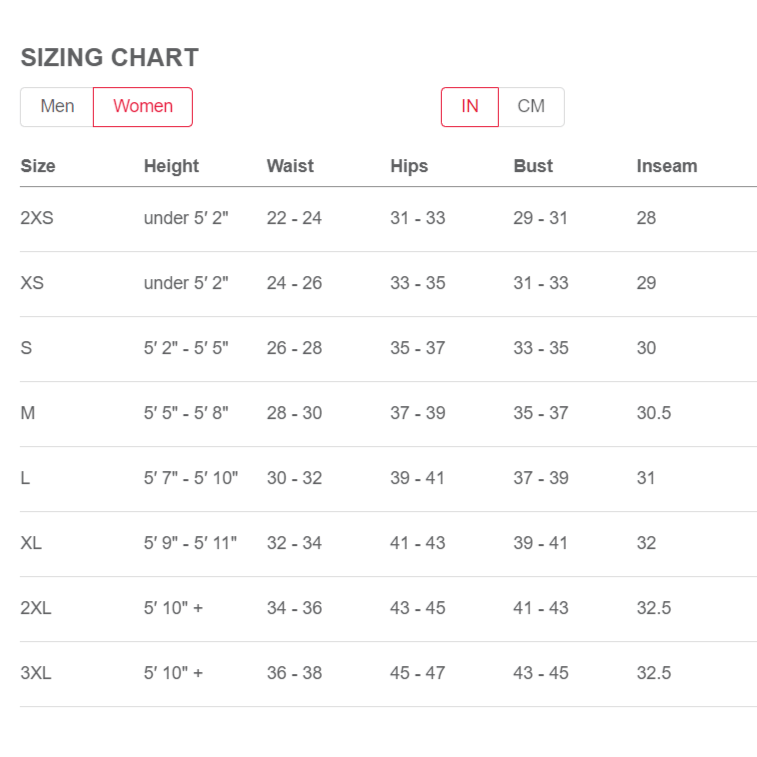Select the XL size row label
The width and height of the screenshot is (757, 757).
pos(31,543)
